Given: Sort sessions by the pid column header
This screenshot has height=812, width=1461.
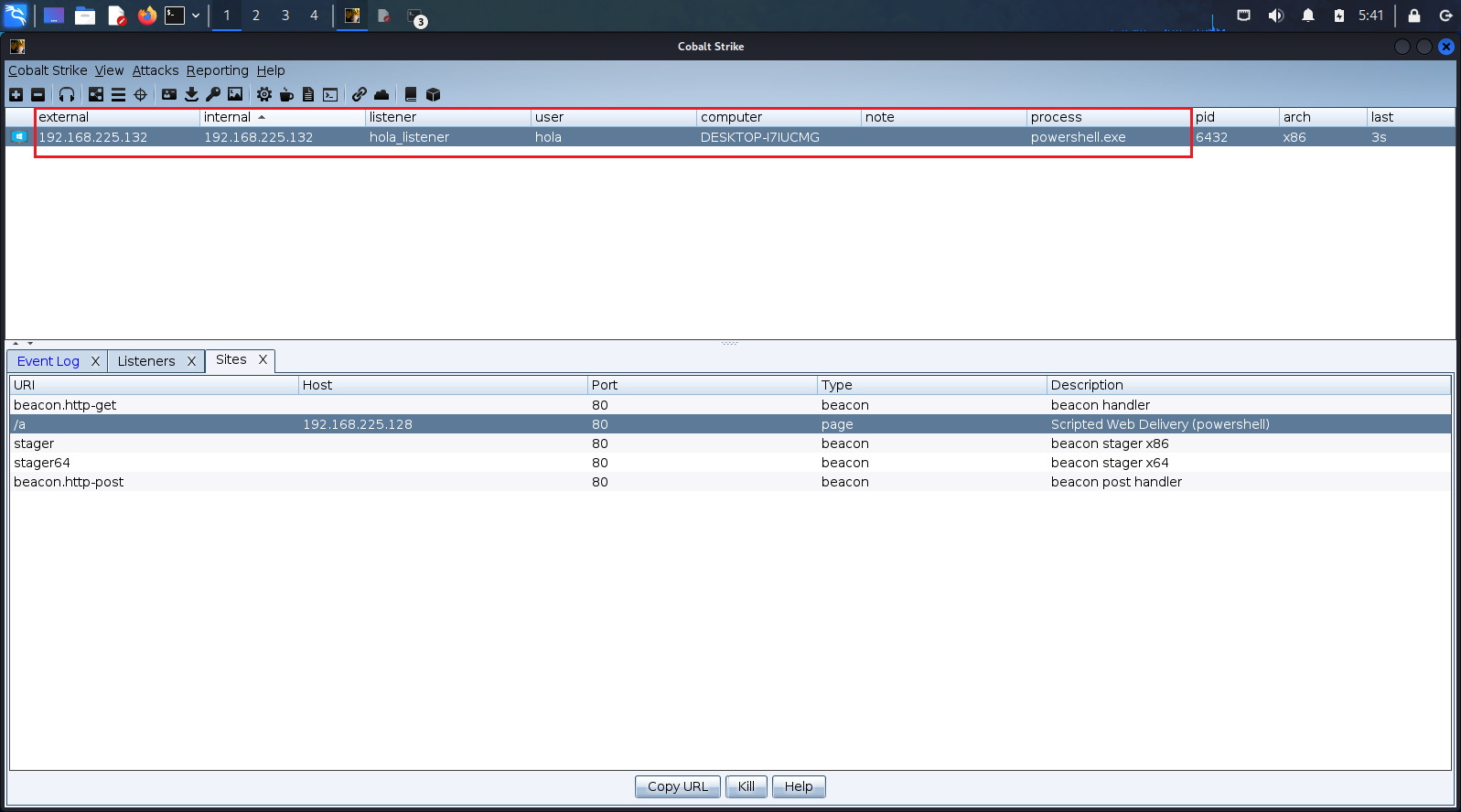Looking at the screenshot, I should click(1235, 117).
